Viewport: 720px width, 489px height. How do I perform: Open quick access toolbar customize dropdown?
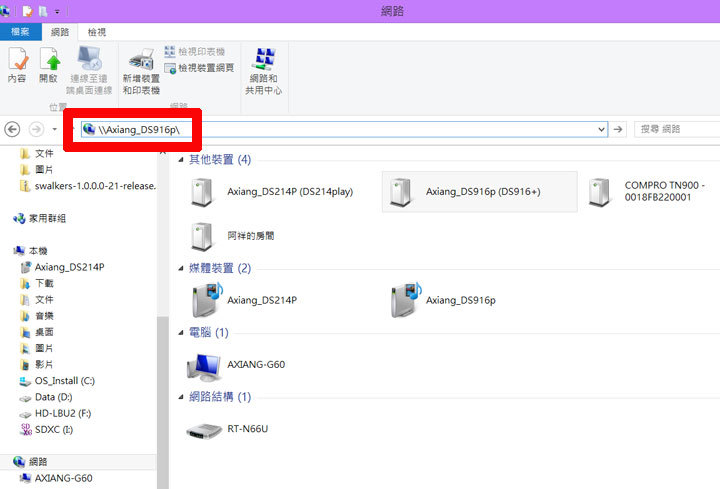click(57, 11)
